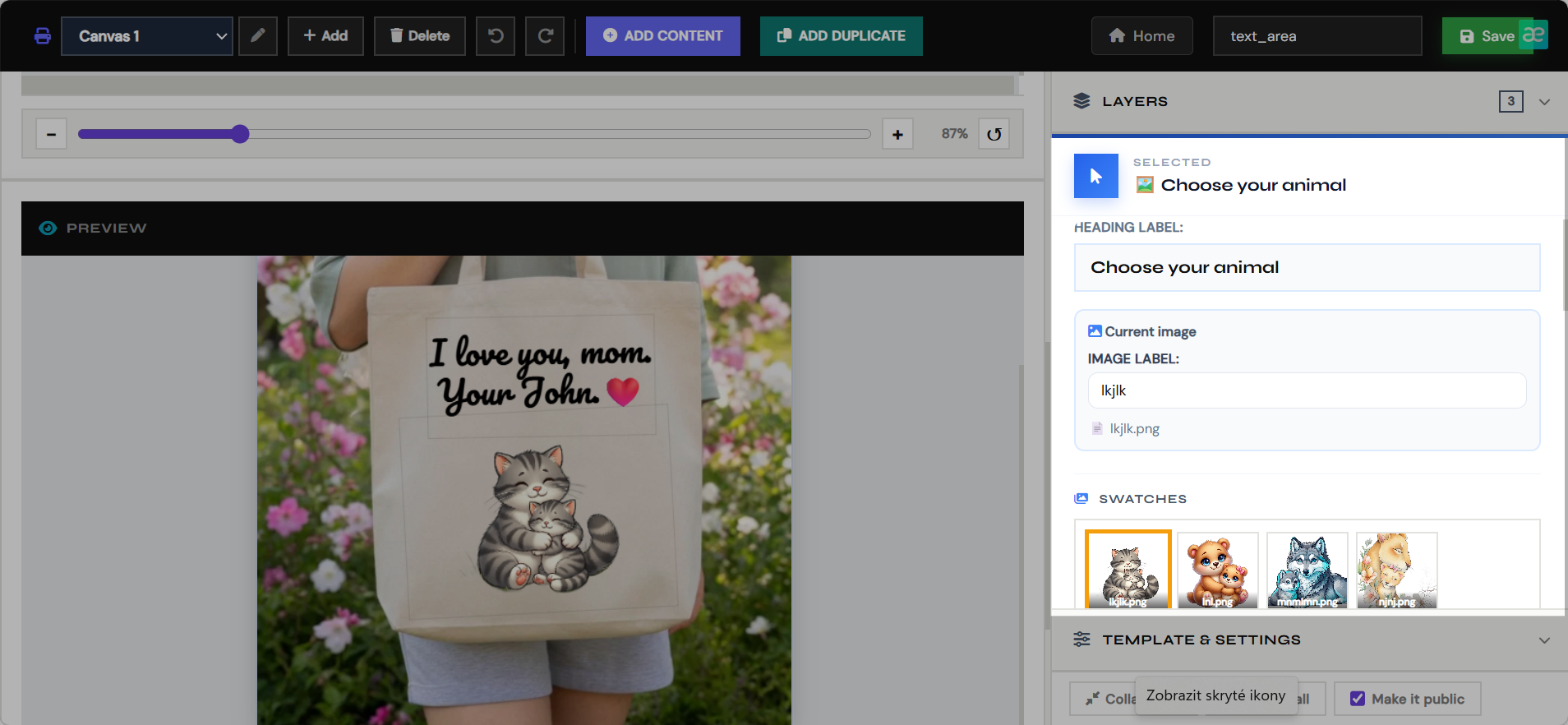Image resolution: width=1568 pixels, height=725 pixels.
Task: Click the SWATCHES section label
Action: click(x=1142, y=499)
